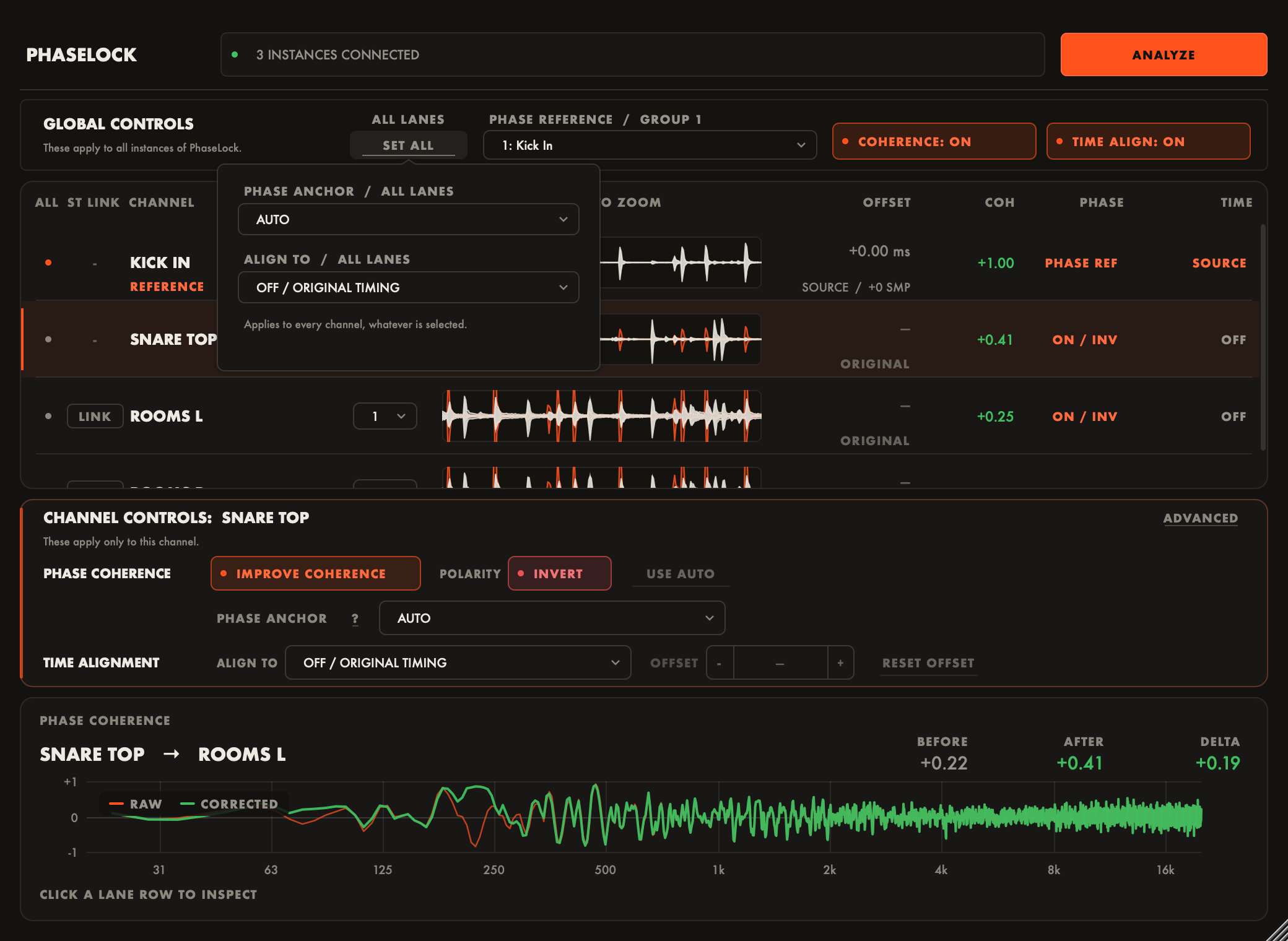Screen dimensions: 1288x941
Task: Select the Kick In lane waveform
Action: click(x=681, y=262)
